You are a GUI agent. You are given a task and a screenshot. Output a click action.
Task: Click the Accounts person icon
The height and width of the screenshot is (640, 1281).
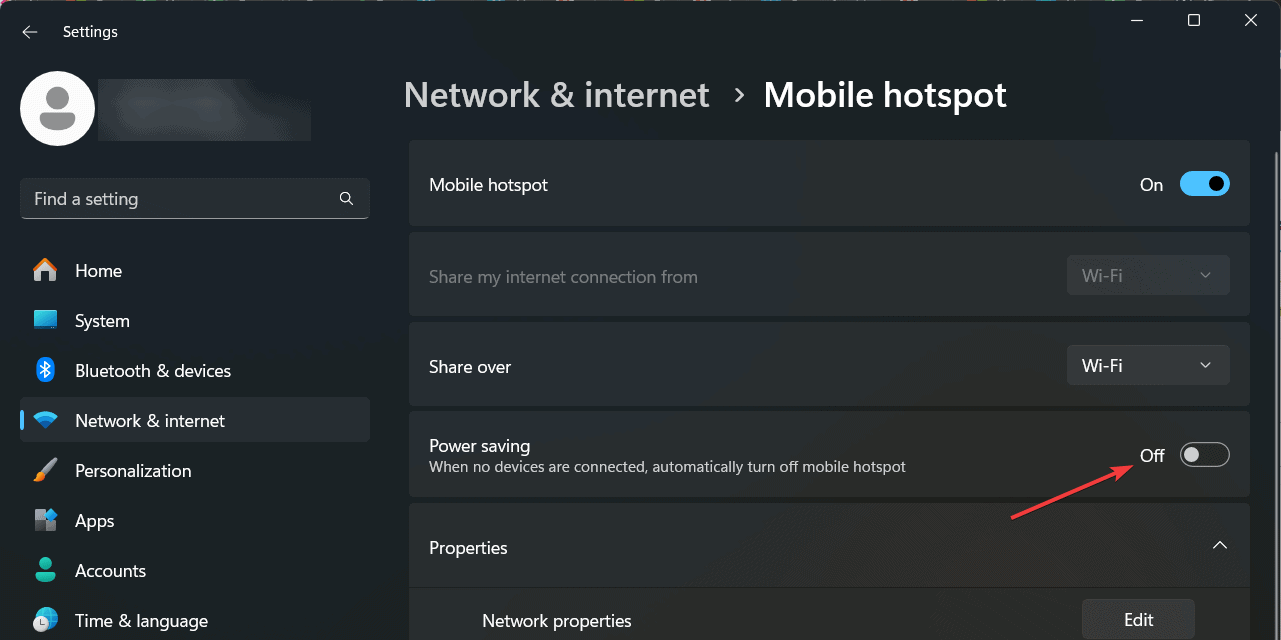pos(45,570)
